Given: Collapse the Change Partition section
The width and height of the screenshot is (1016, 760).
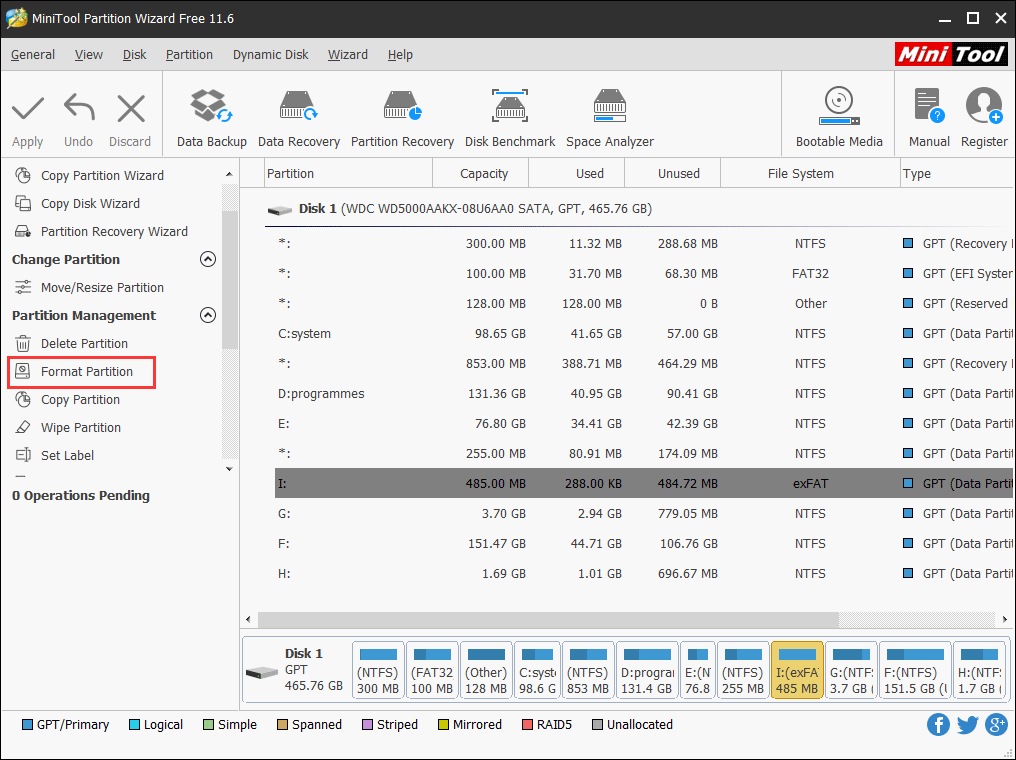Looking at the screenshot, I should coord(208,259).
